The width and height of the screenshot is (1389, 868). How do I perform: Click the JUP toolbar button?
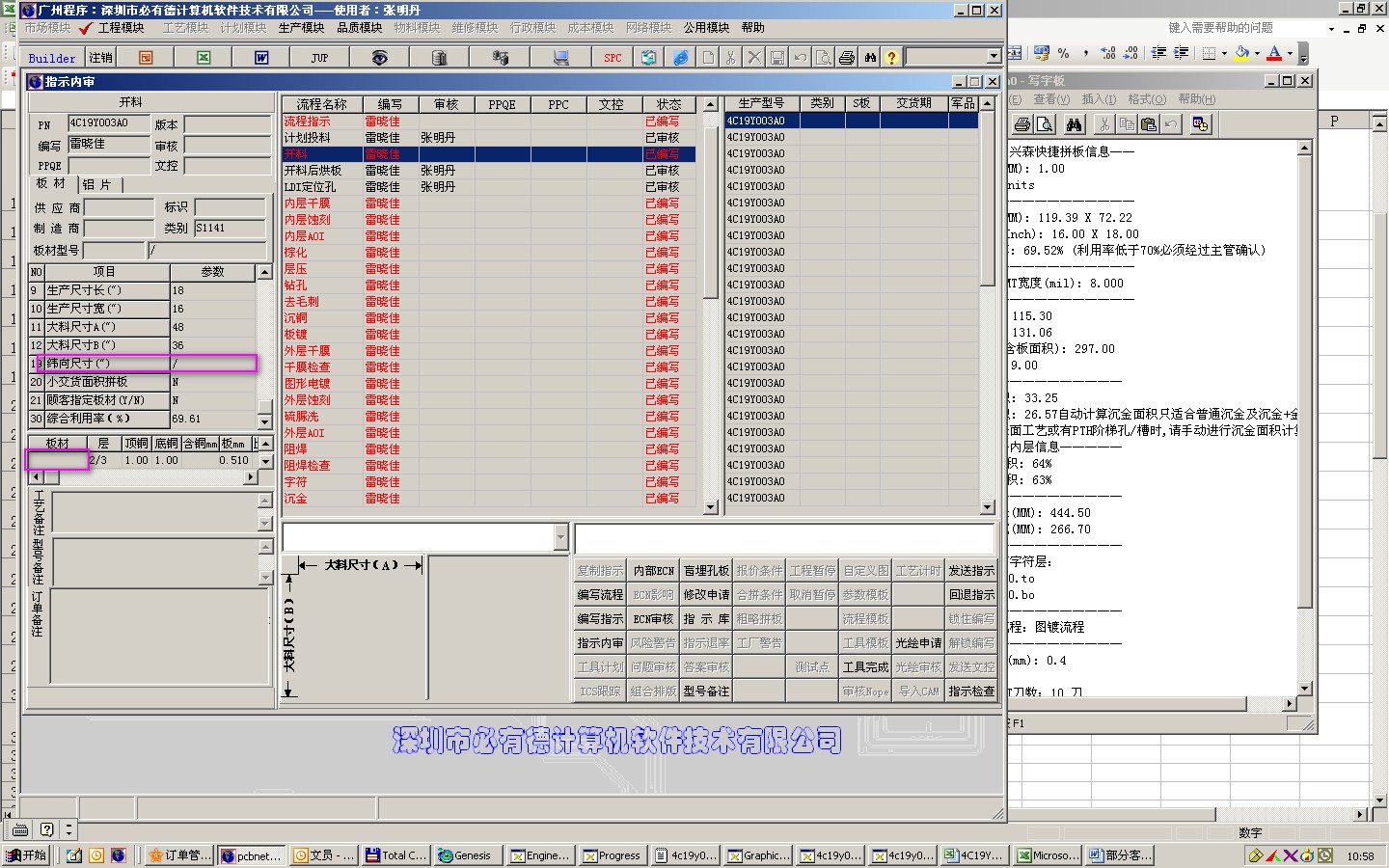point(319,58)
